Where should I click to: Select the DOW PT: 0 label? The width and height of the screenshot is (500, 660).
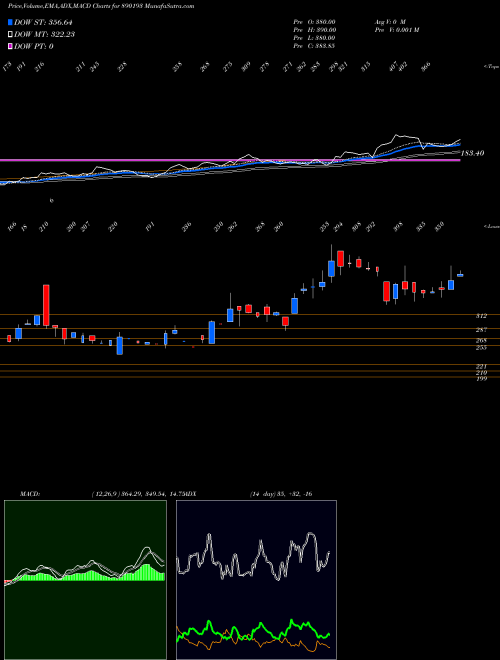[34, 46]
